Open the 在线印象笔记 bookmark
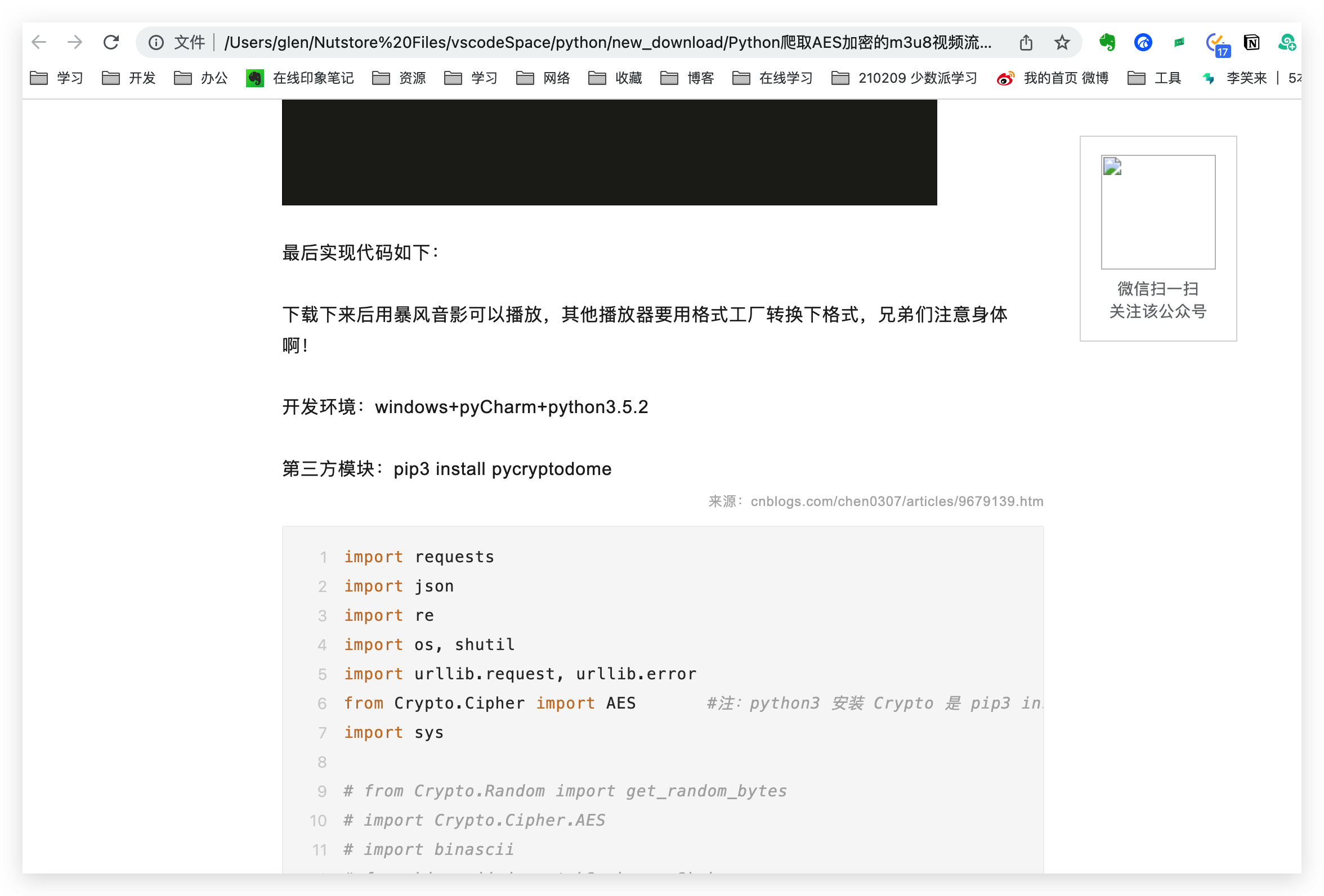The width and height of the screenshot is (1324, 896). (x=300, y=78)
